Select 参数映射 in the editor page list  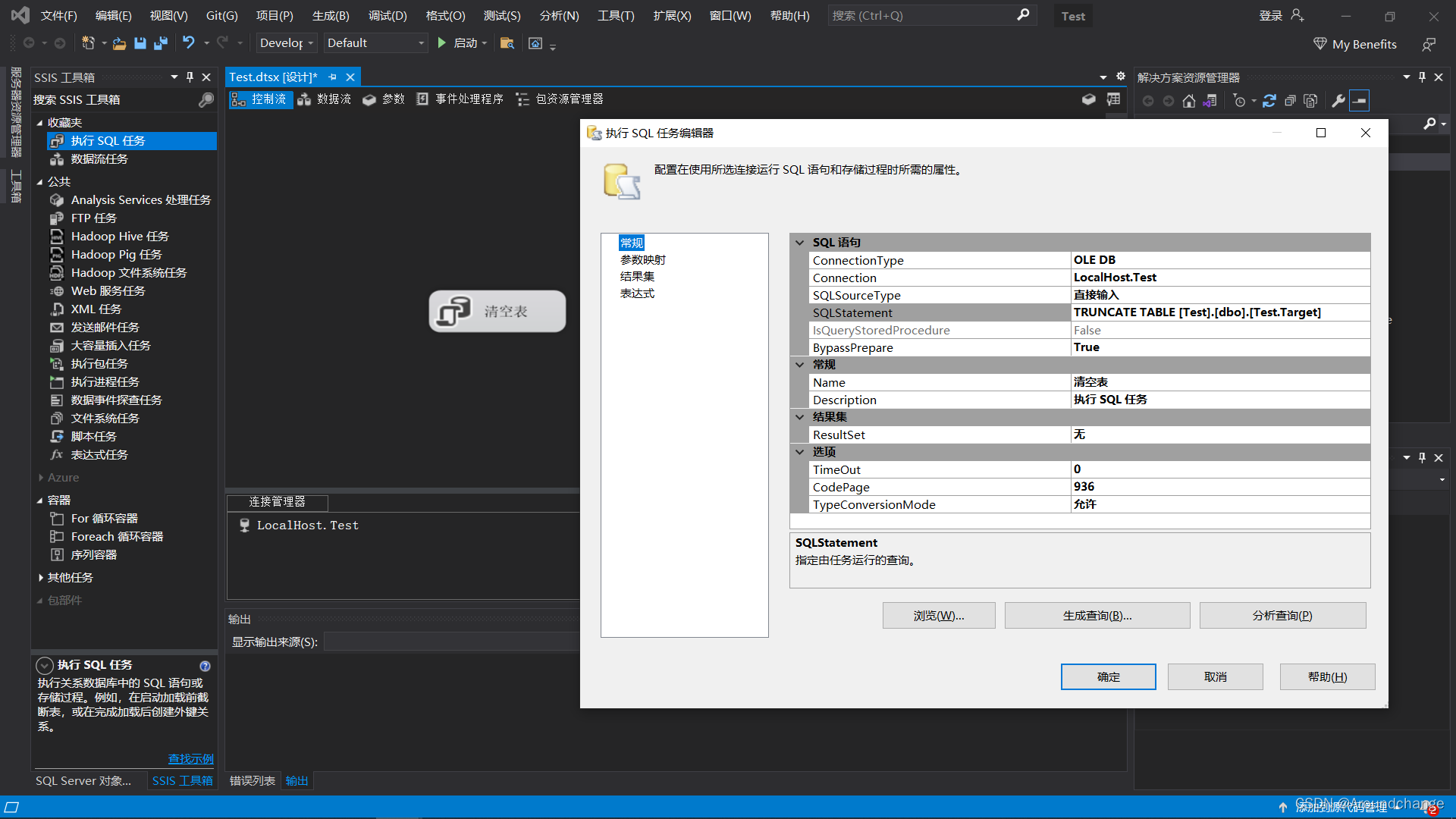point(642,260)
